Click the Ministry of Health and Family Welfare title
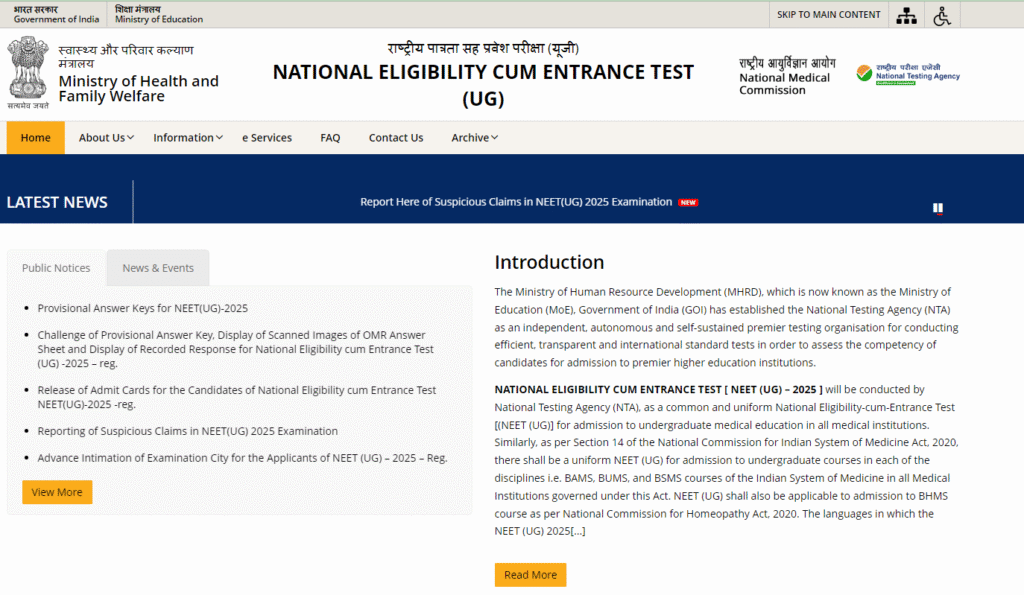 pyautogui.click(x=138, y=88)
